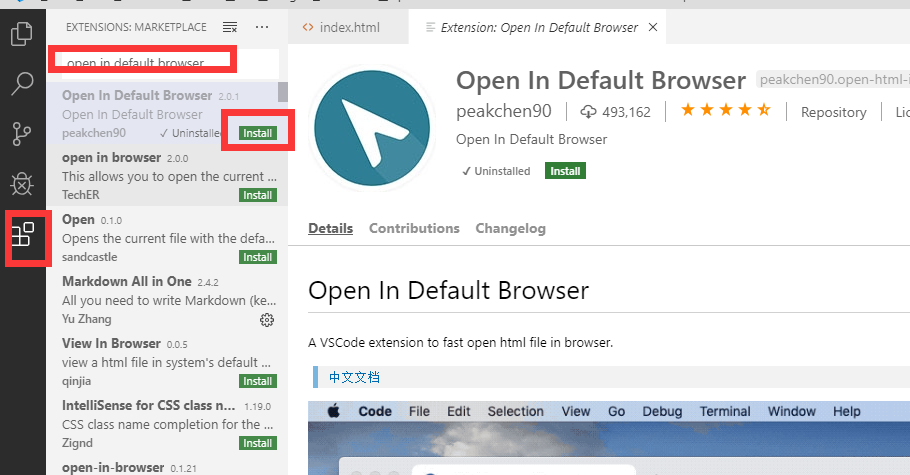Click the large Open In Default Browser logo
The height and width of the screenshot is (475, 910).
[372, 128]
